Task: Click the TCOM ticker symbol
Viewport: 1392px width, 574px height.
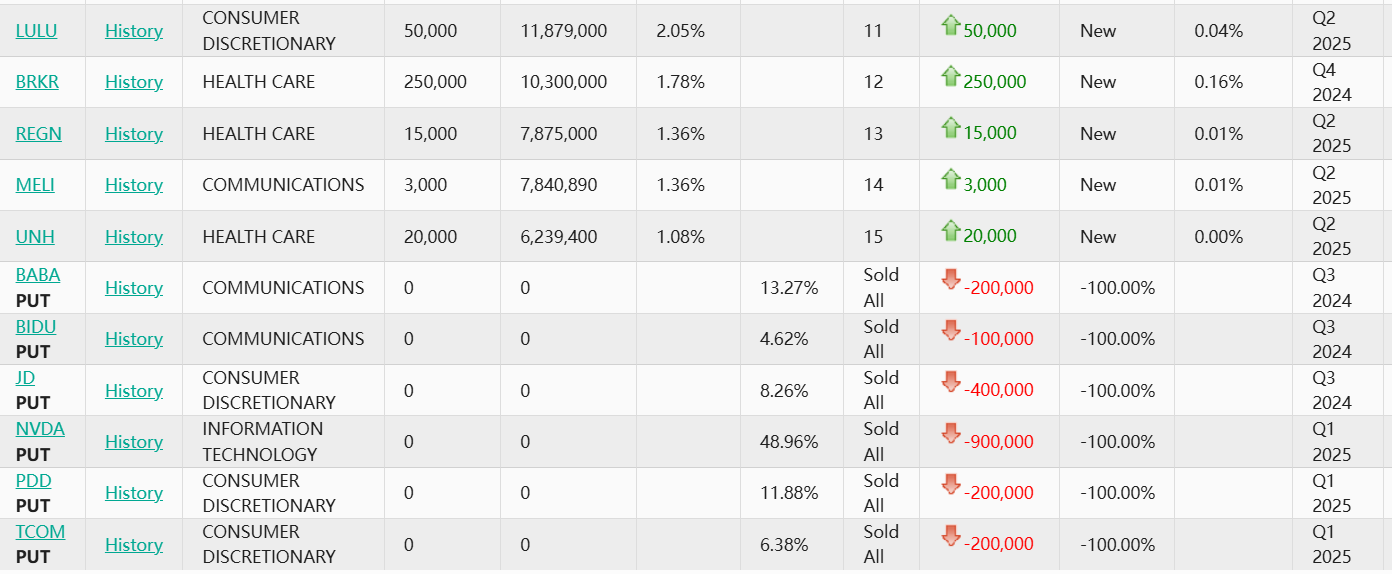Action: (x=40, y=532)
